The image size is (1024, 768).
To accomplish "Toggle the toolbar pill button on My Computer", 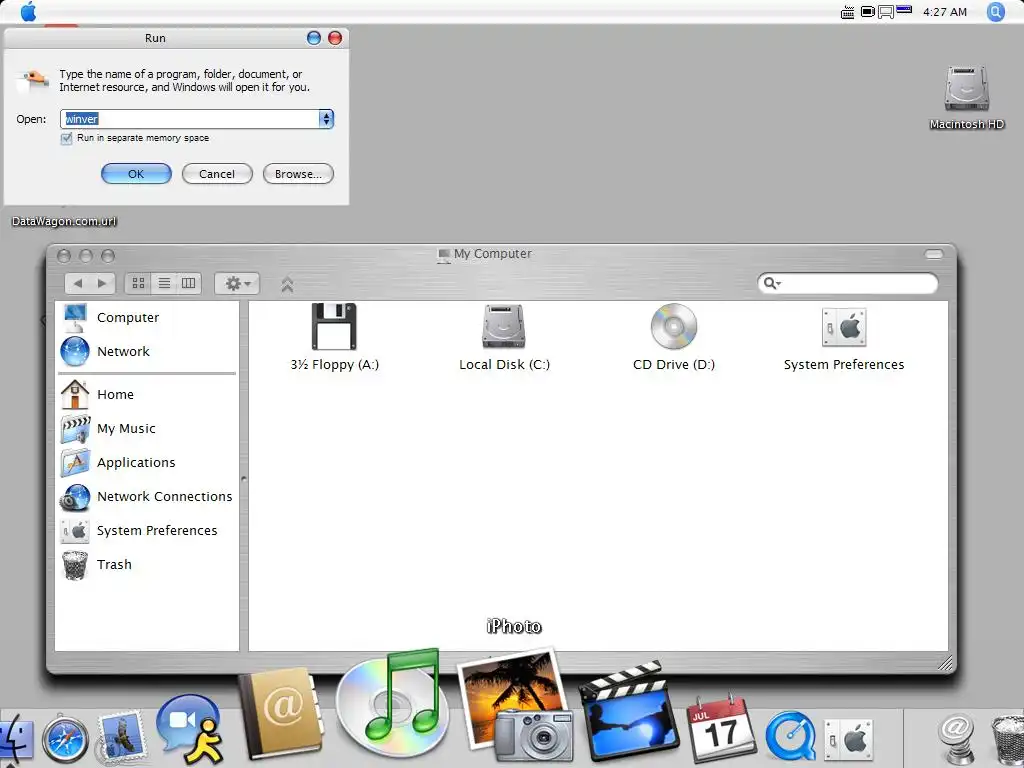I will pyautogui.click(x=934, y=254).
